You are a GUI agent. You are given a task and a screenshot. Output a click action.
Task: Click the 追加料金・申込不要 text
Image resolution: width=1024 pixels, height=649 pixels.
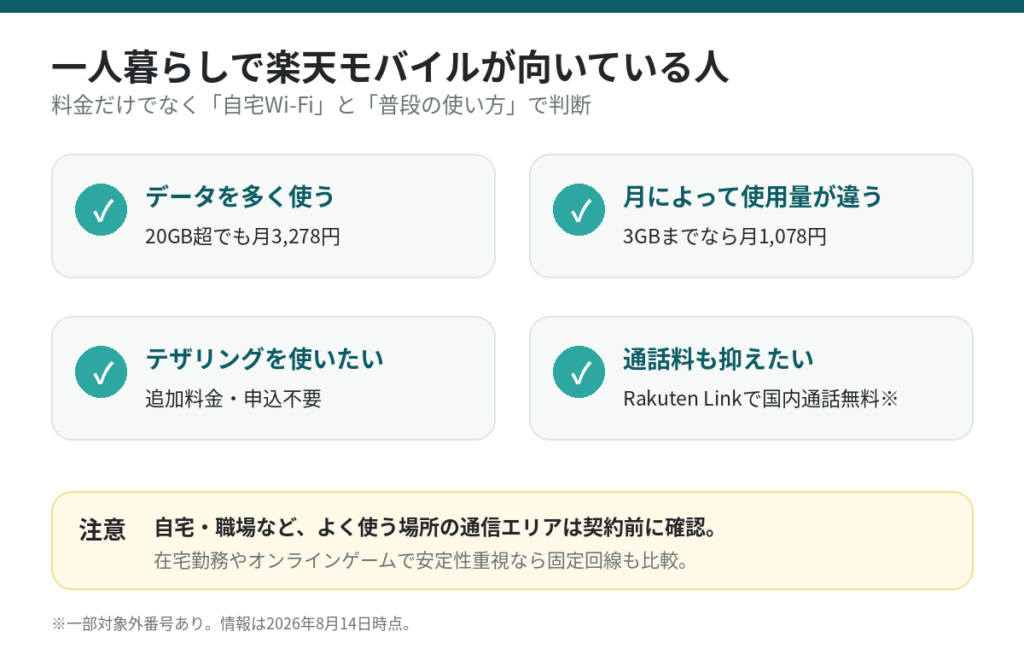click(x=233, y=399)
